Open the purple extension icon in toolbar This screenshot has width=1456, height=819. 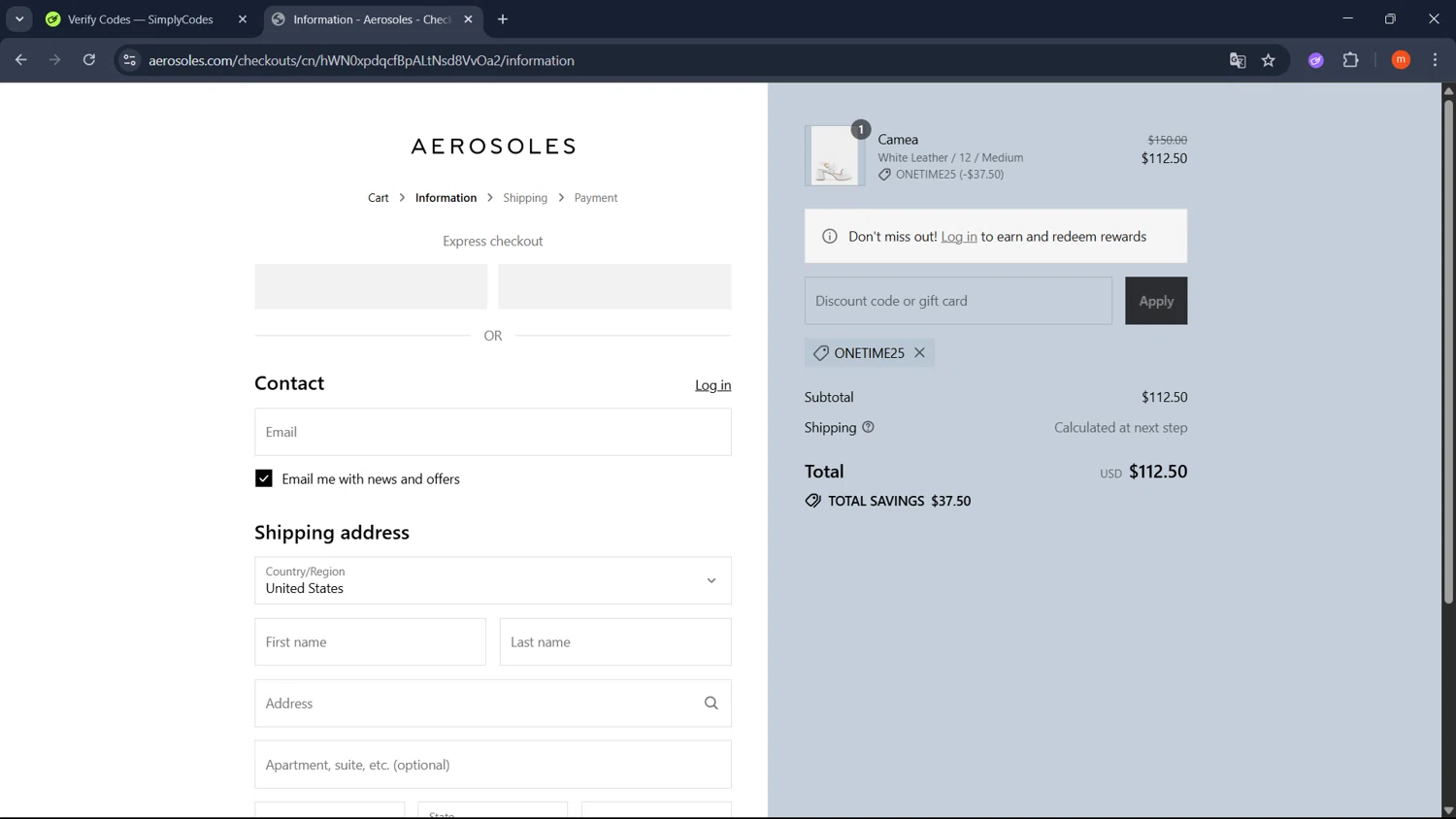pos(1316,60)
